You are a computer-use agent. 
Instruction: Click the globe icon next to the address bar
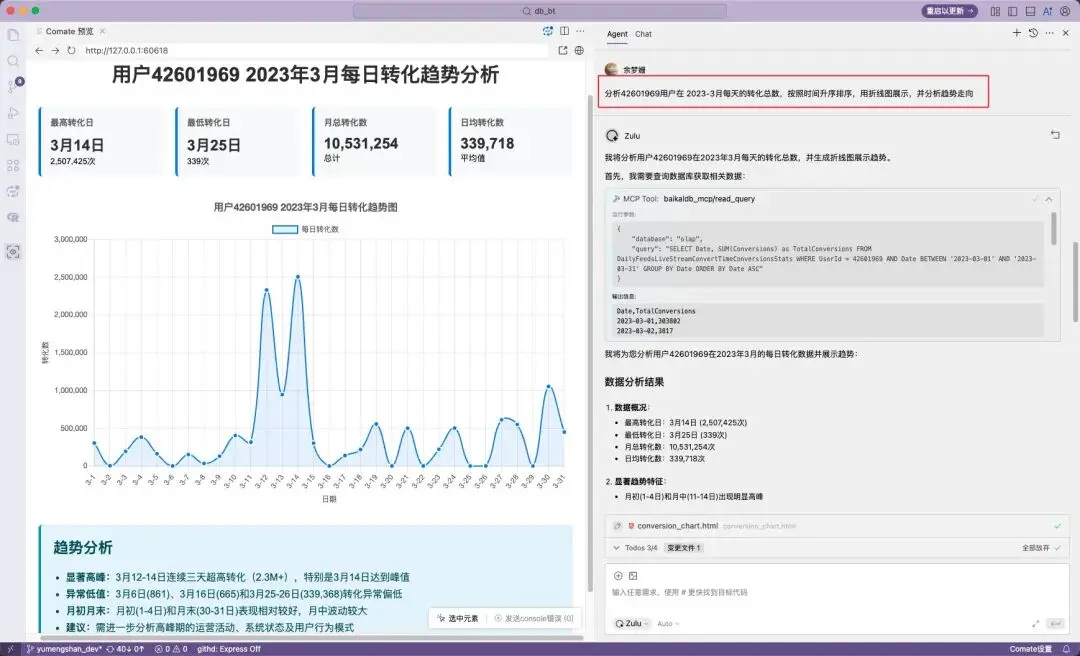click(x=579, y=50)
